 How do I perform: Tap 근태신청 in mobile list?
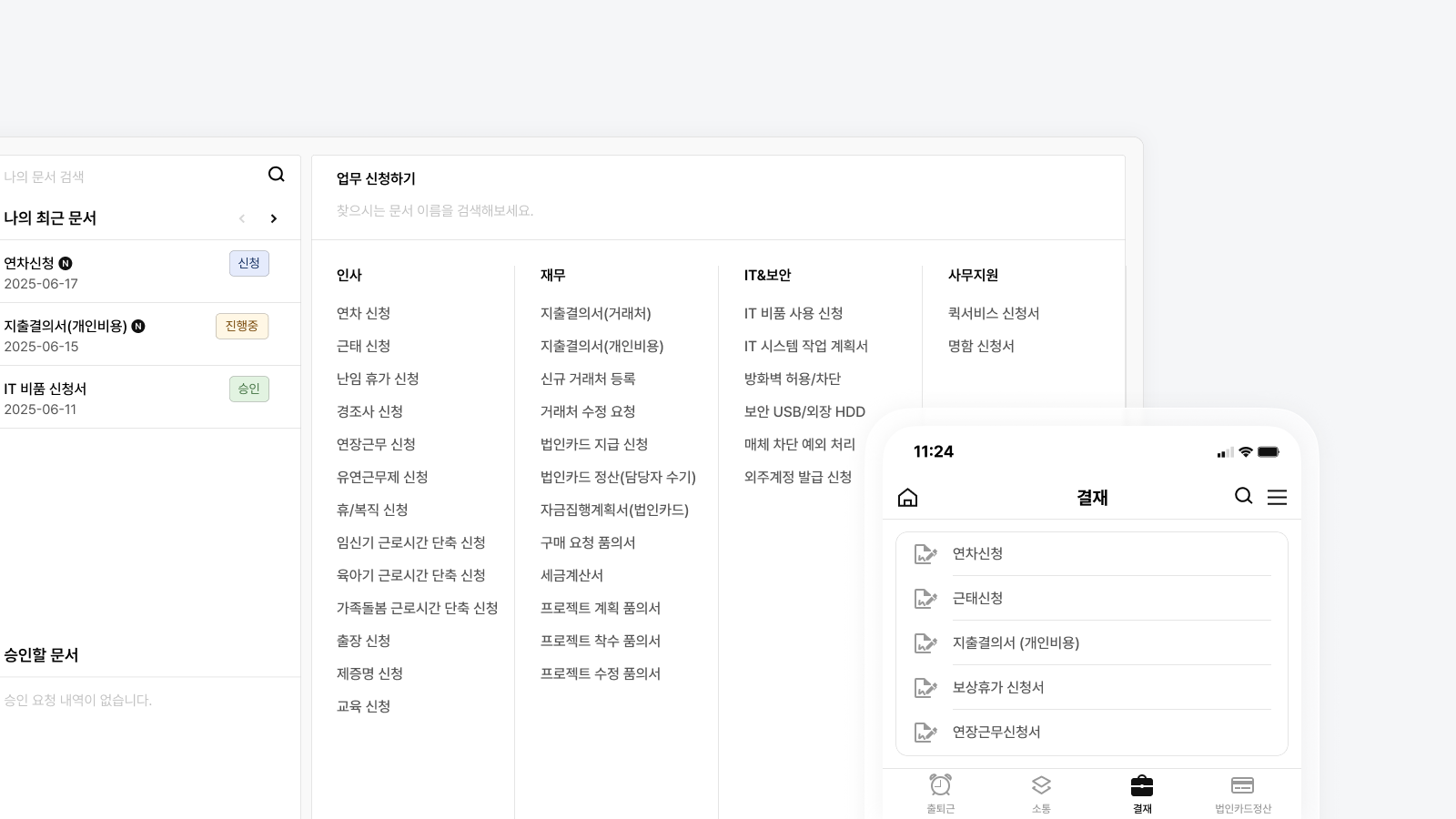(x=977, y=598)
